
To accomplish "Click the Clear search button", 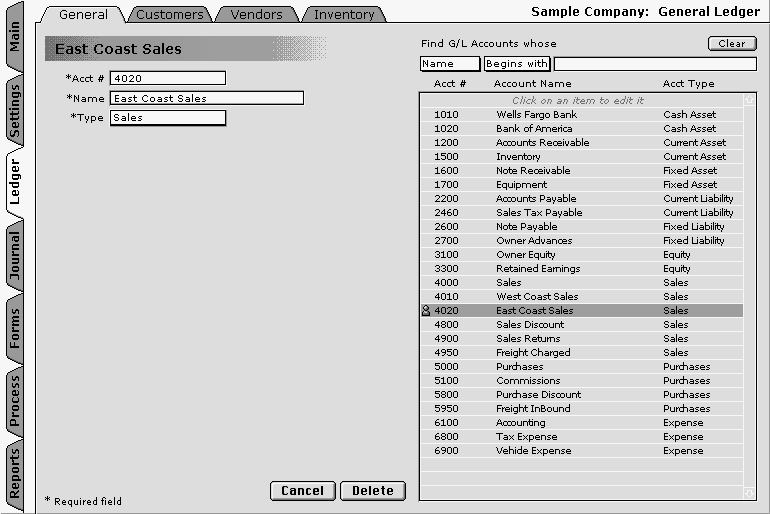I will (732, 44).
